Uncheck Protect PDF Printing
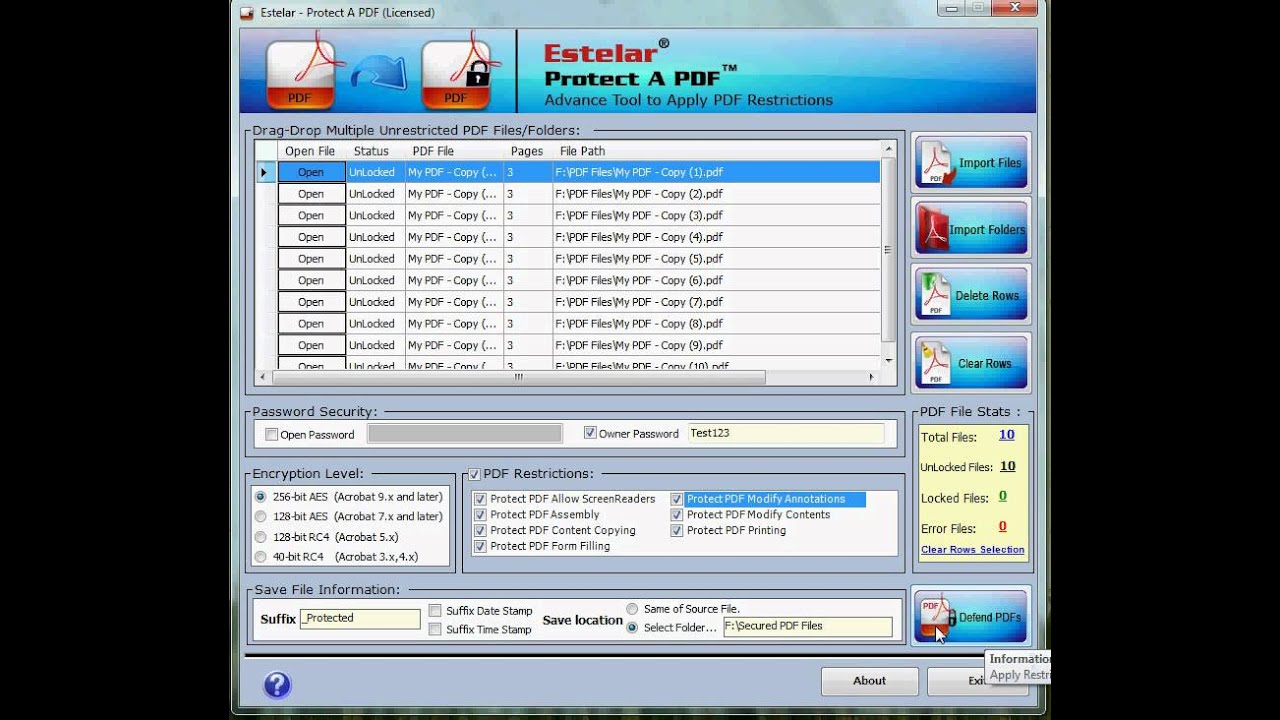The width and height of the screenshot is (1280, 720). click(x=677, y=531)
